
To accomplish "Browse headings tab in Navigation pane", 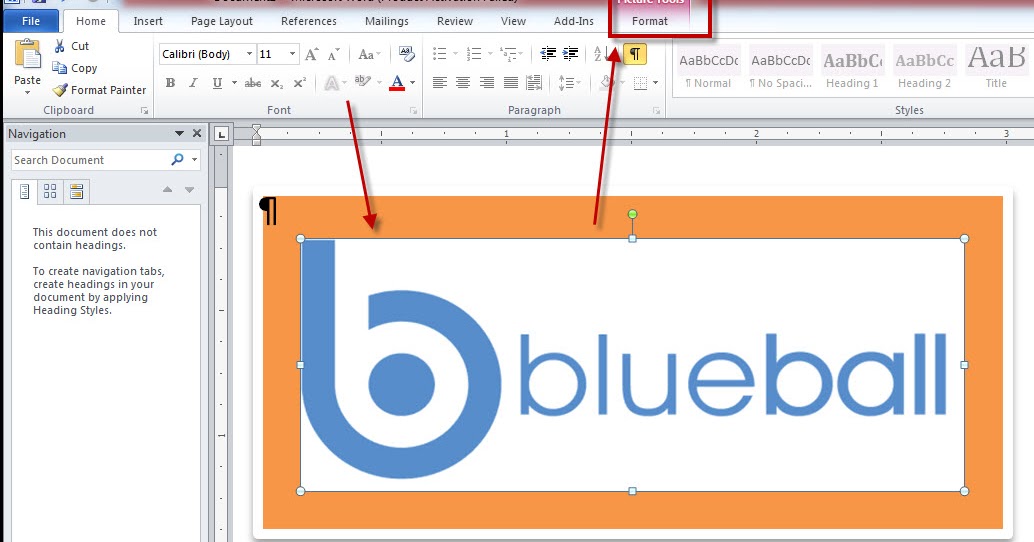I will [24, 192].
